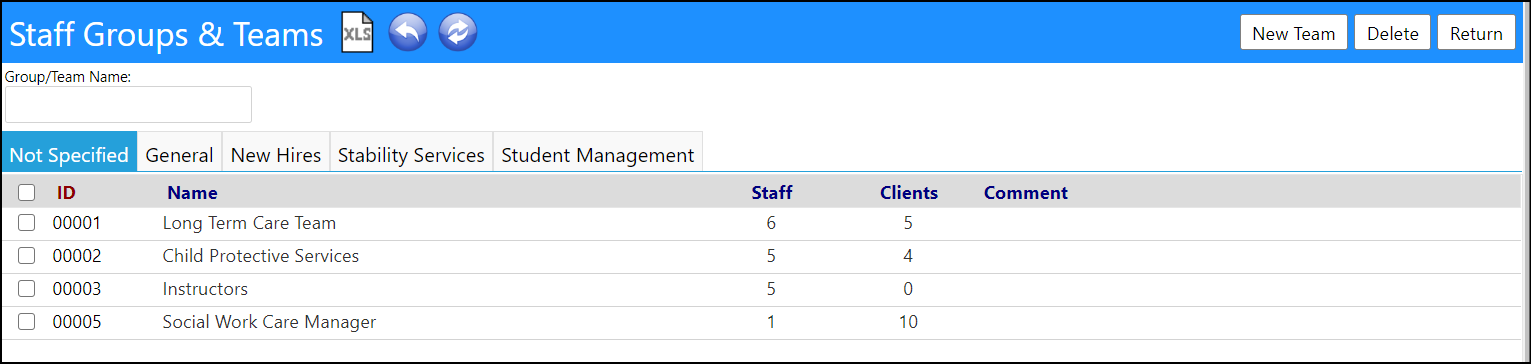The height and width of the screenshot is (364, 1531).
Task: Toggle the select-all checkbox in header
Action: (x=27, y=193)
